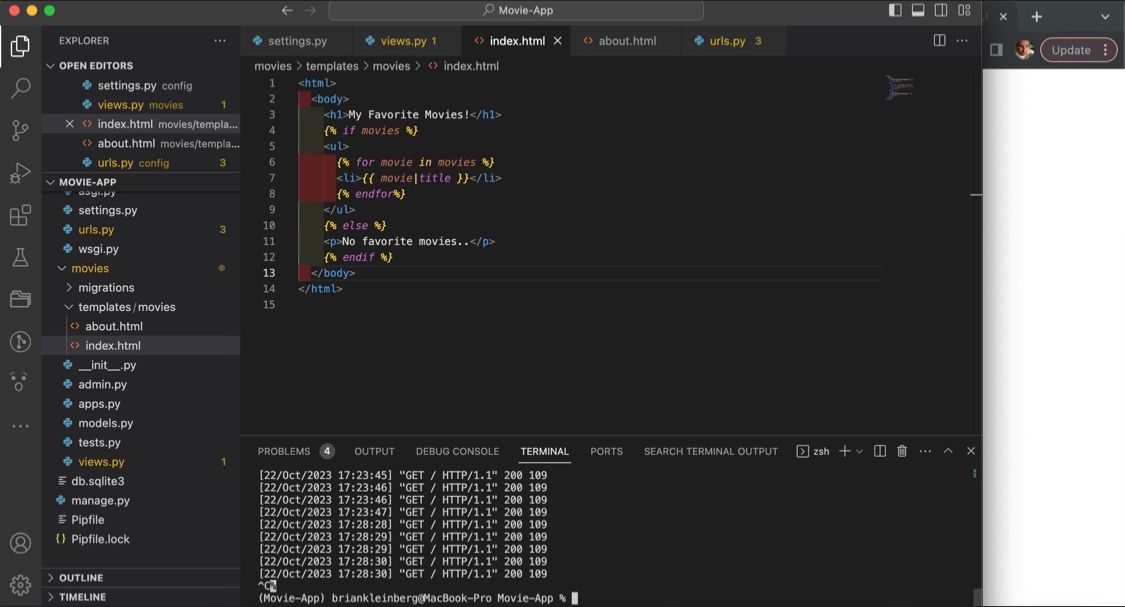1125x607 pixels.
Task: Open db.sqlite3 in the file tree
Action: pyautogui.click(x=141, y=481)
